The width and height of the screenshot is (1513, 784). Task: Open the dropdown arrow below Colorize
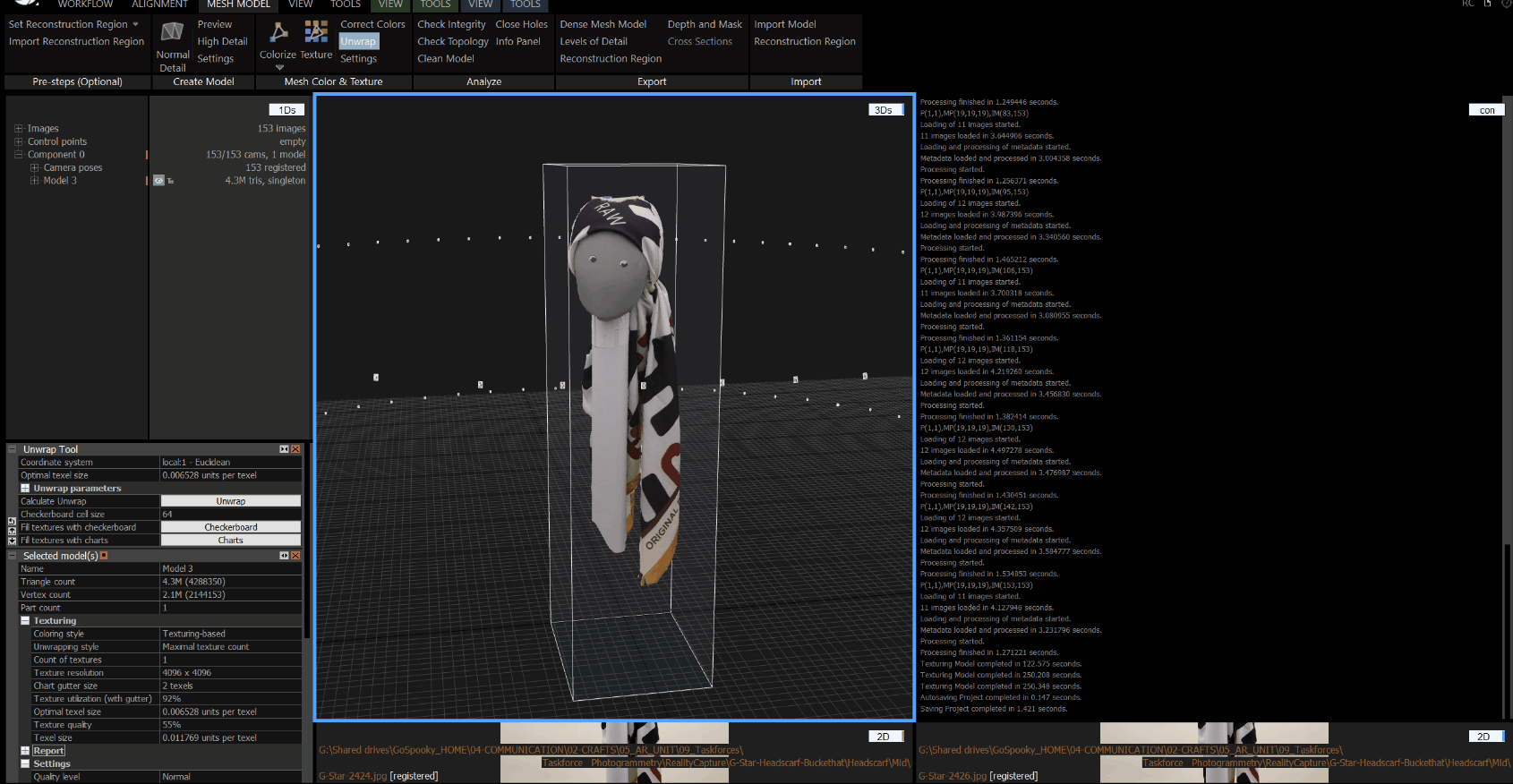point(279,68)
